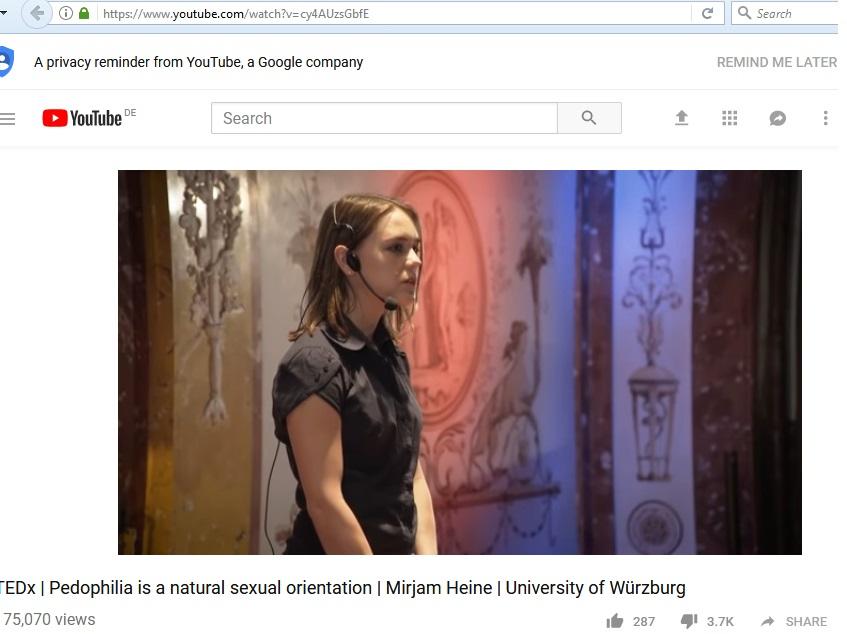Click into the YouTube Search field
Image resolution: width=847 pixels, height=634 pixels.
tap(384, 118)
